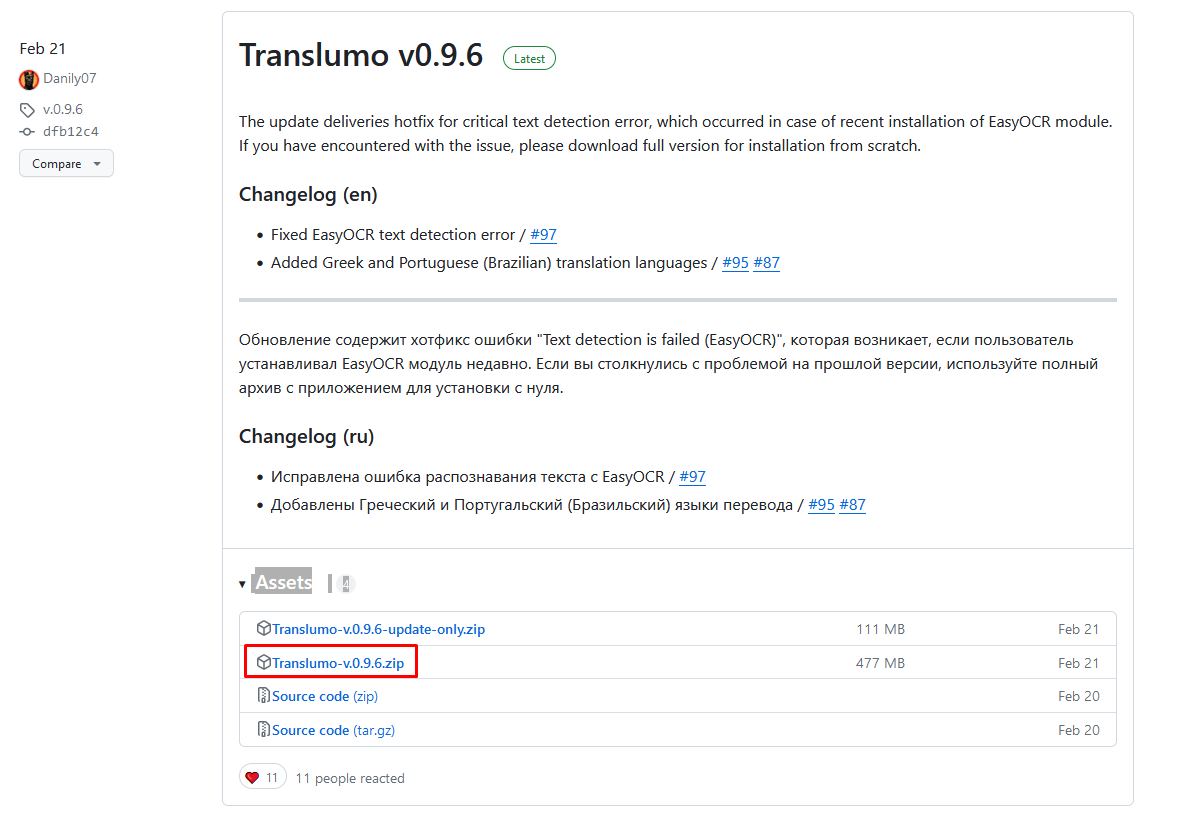Download Translumo-v.0.9.6-update-only.zip
Viewport: 1203px width, 818px height.
378,630
